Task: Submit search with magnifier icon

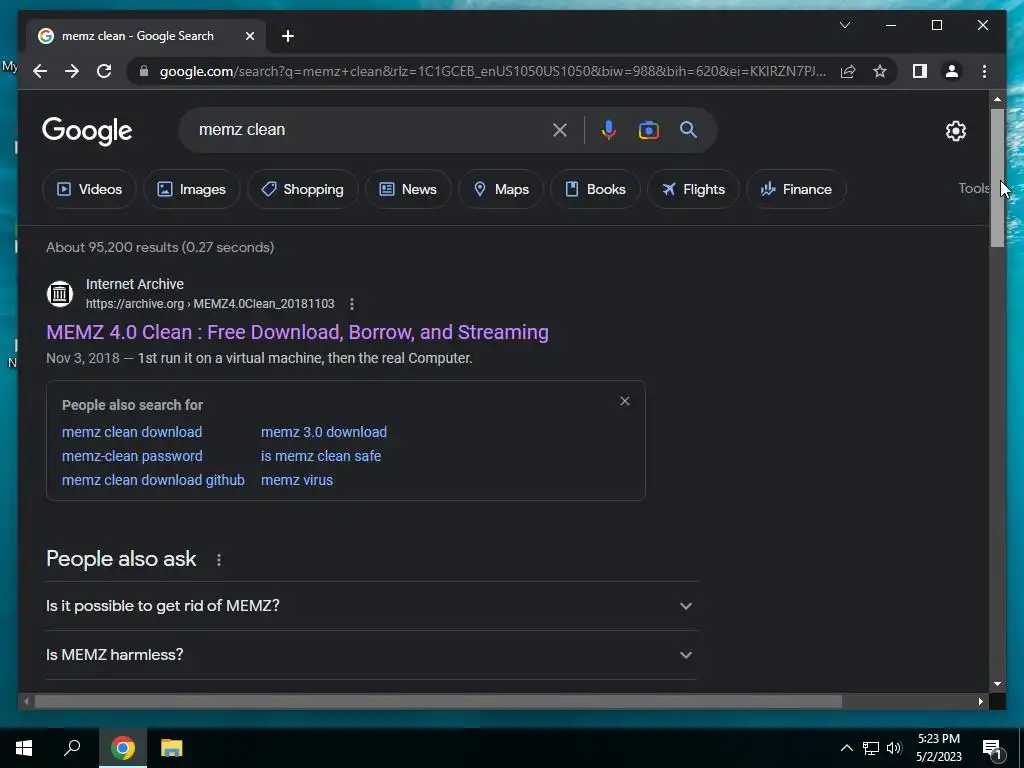Action: point(688,129)
